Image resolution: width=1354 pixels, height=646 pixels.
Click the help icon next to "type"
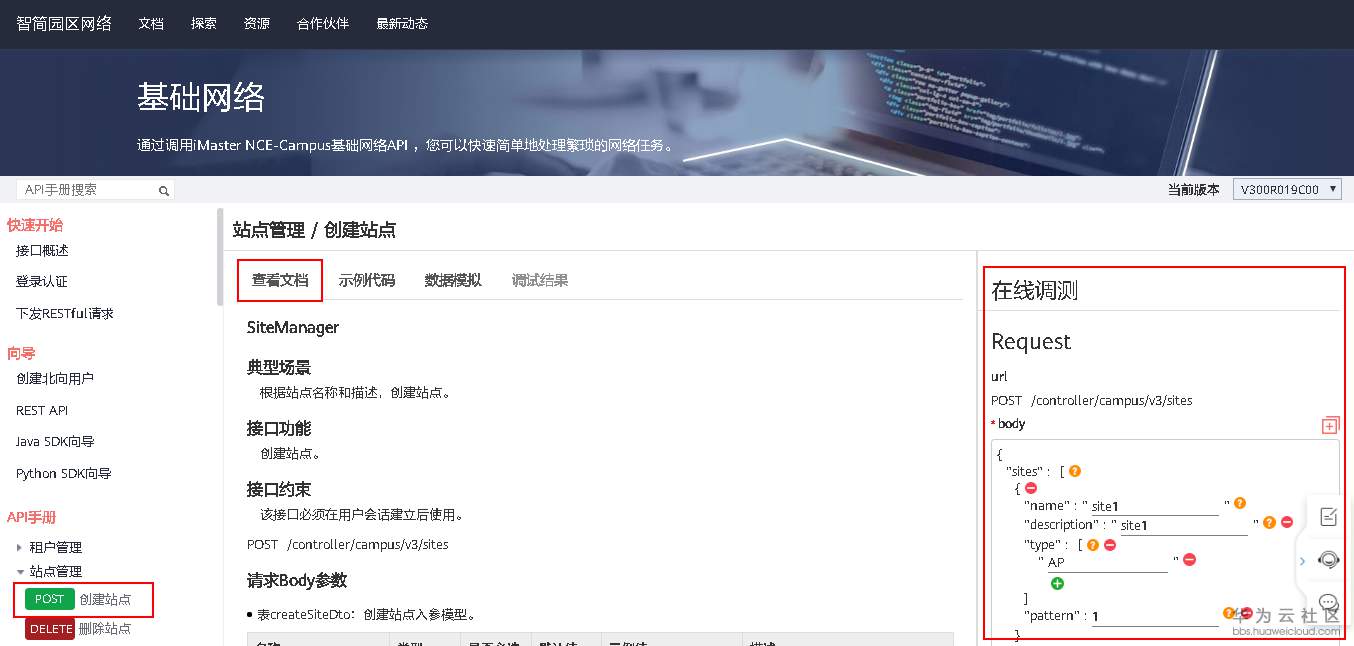[x=1093, y=545]
